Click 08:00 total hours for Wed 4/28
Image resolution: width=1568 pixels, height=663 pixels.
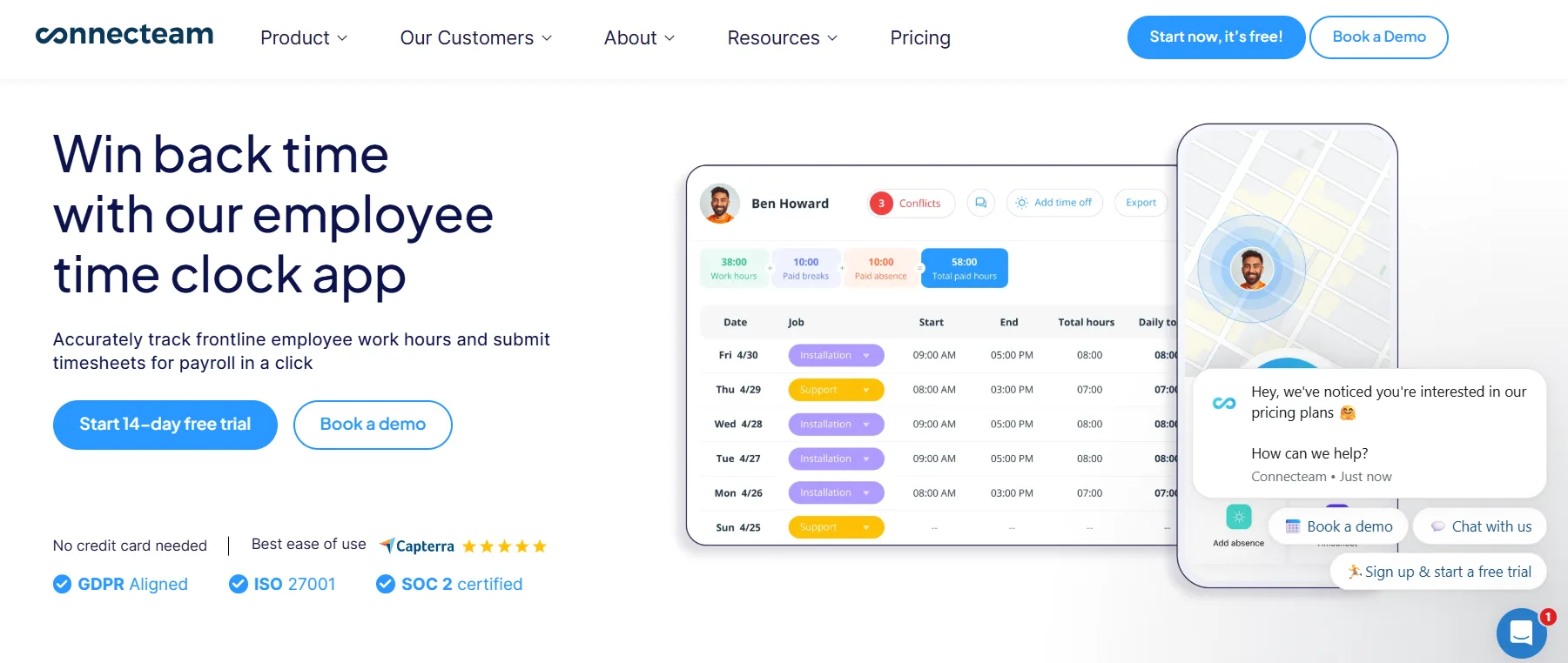pyautogui.click(x=1089, y=424)
